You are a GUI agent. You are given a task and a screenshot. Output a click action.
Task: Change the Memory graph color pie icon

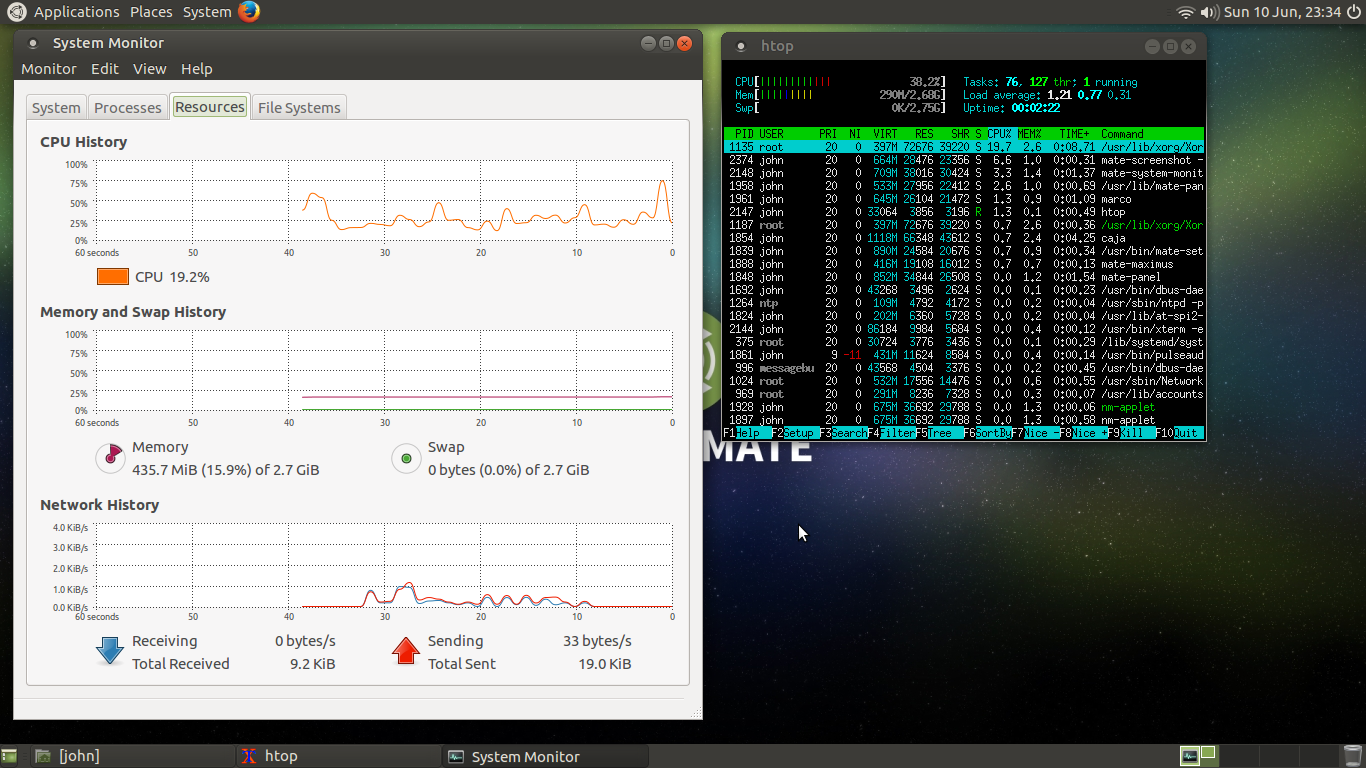tap(110, 458)
